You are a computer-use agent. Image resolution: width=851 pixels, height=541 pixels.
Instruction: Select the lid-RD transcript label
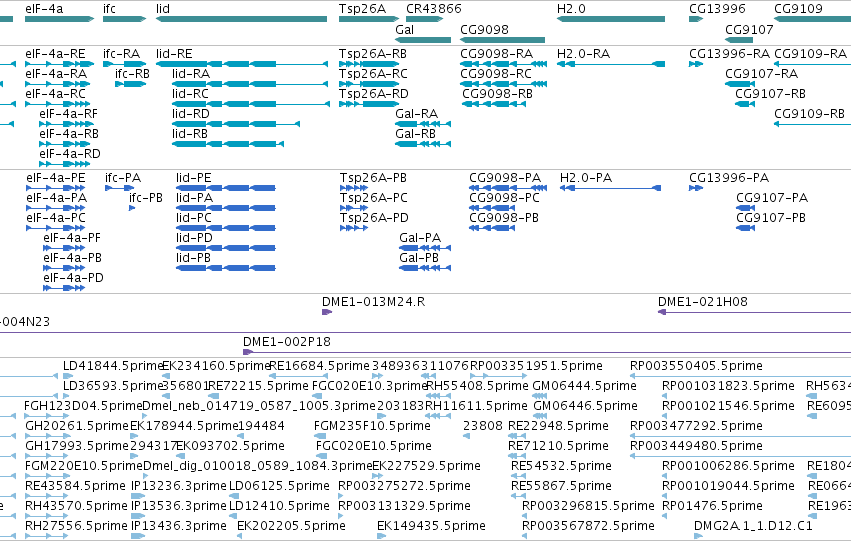pyautogui.click(x=190, y=113)
